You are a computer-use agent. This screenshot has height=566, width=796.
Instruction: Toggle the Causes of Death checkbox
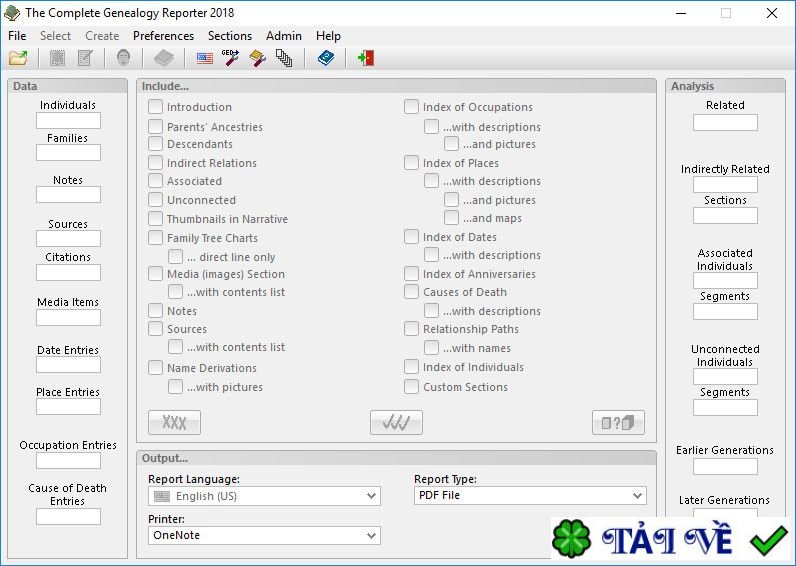[411, 292]
